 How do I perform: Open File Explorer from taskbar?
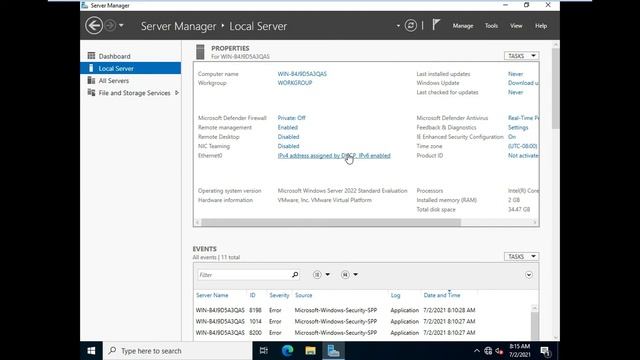click(x=311, y=351)
